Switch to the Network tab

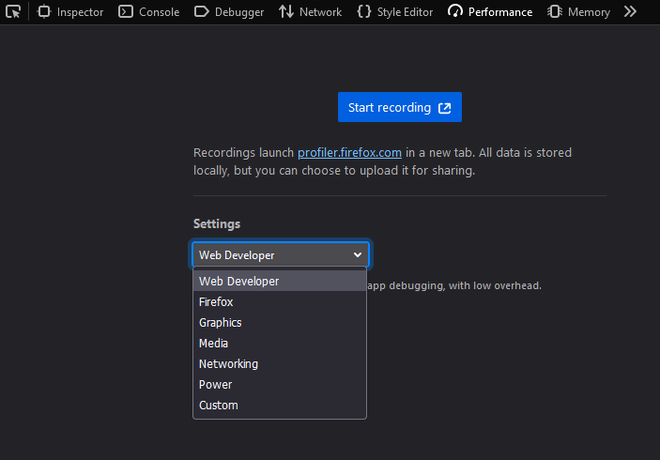[319, 12]
